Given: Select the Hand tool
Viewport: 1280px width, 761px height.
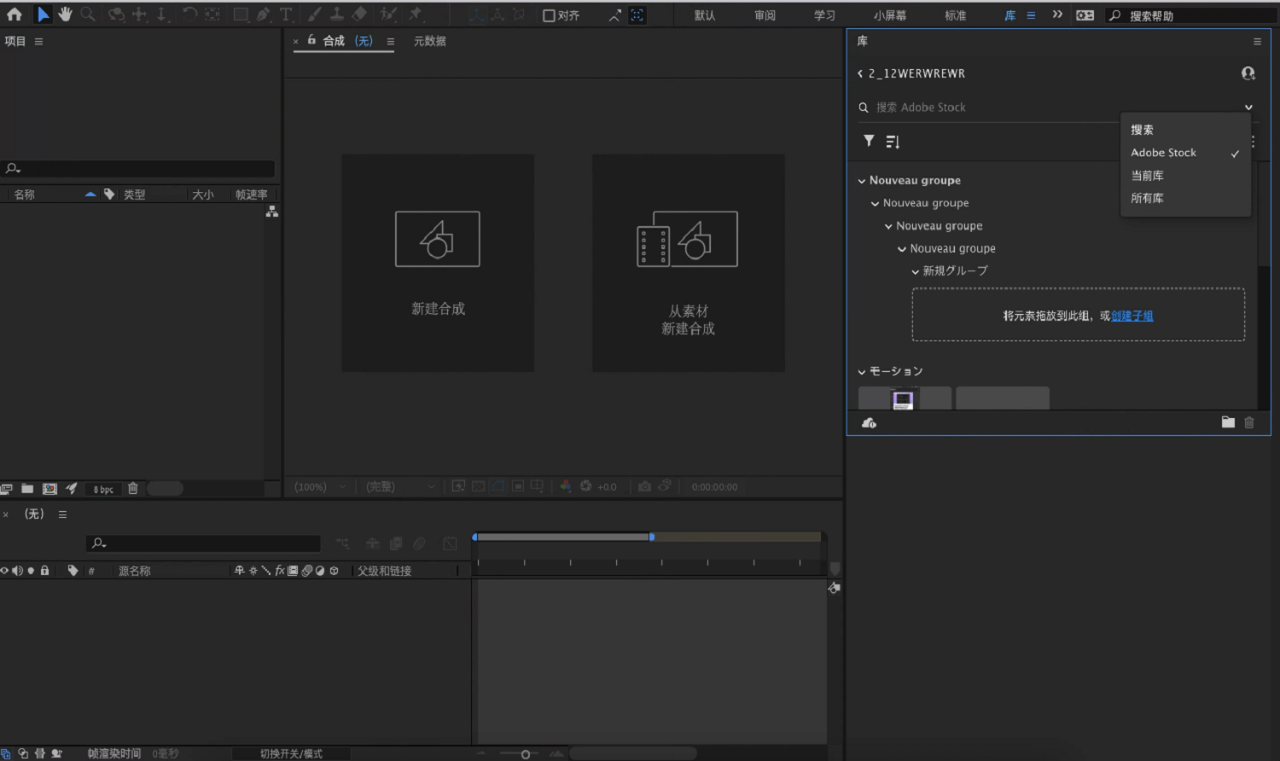Looking at the screenshot, I should pos(65,15).
